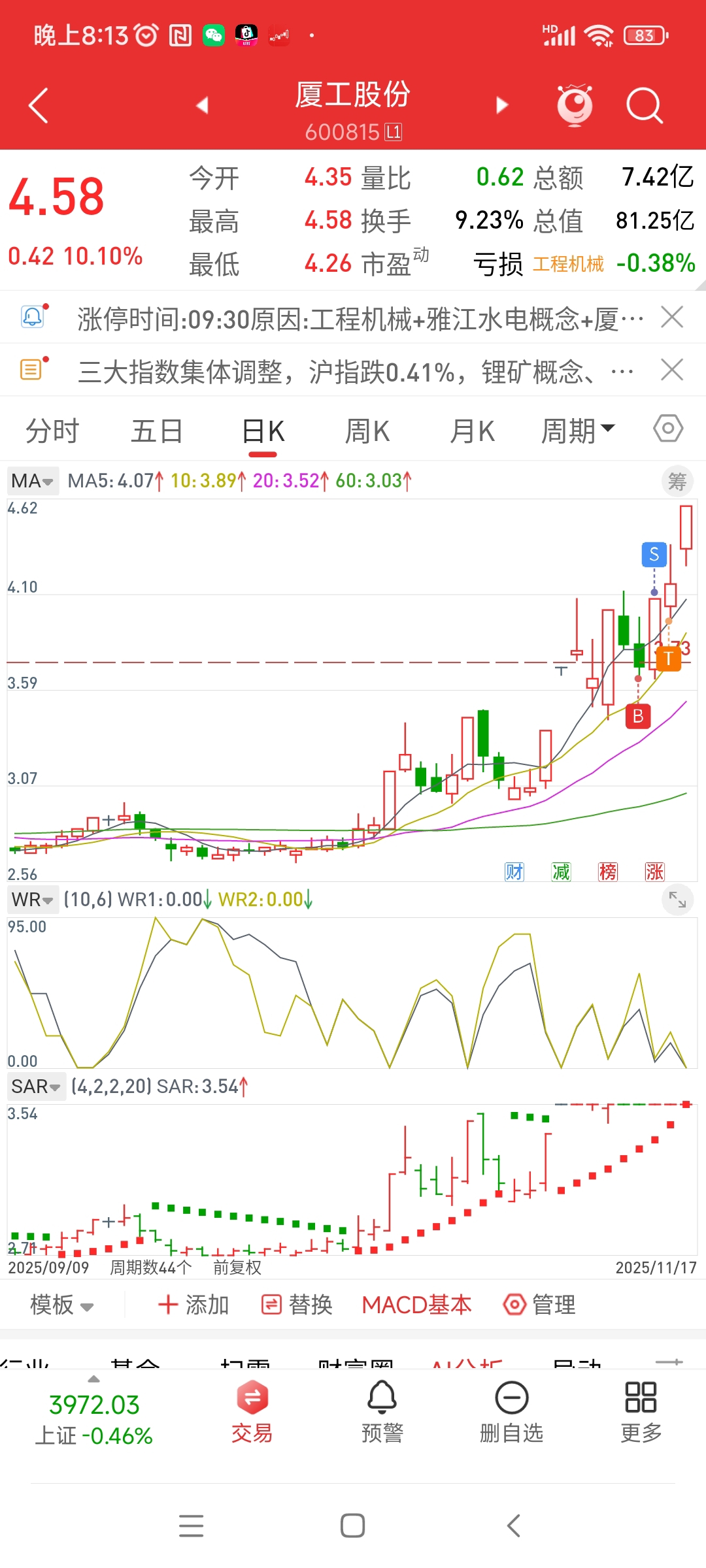
Task: Open the 预警 alert bell
Action: click(x=382, y=1412)
